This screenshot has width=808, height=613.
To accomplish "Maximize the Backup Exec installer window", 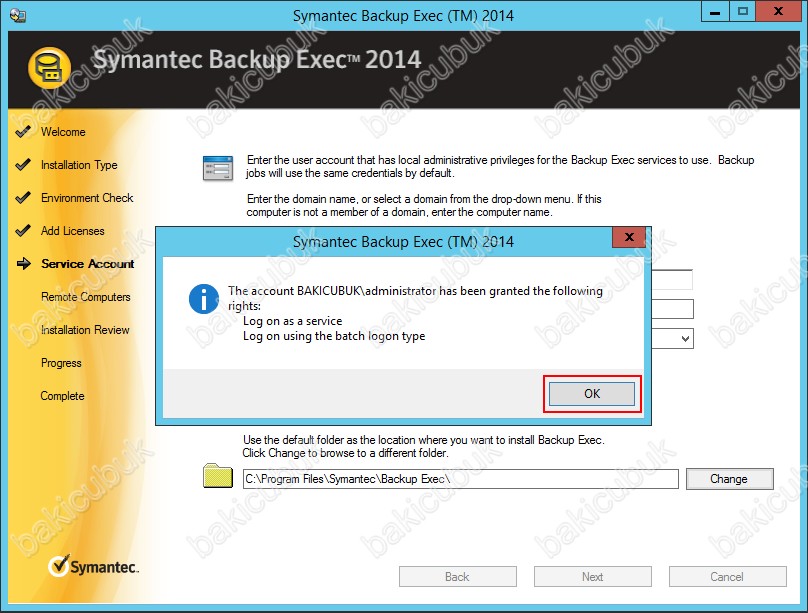I will (743, 11).
